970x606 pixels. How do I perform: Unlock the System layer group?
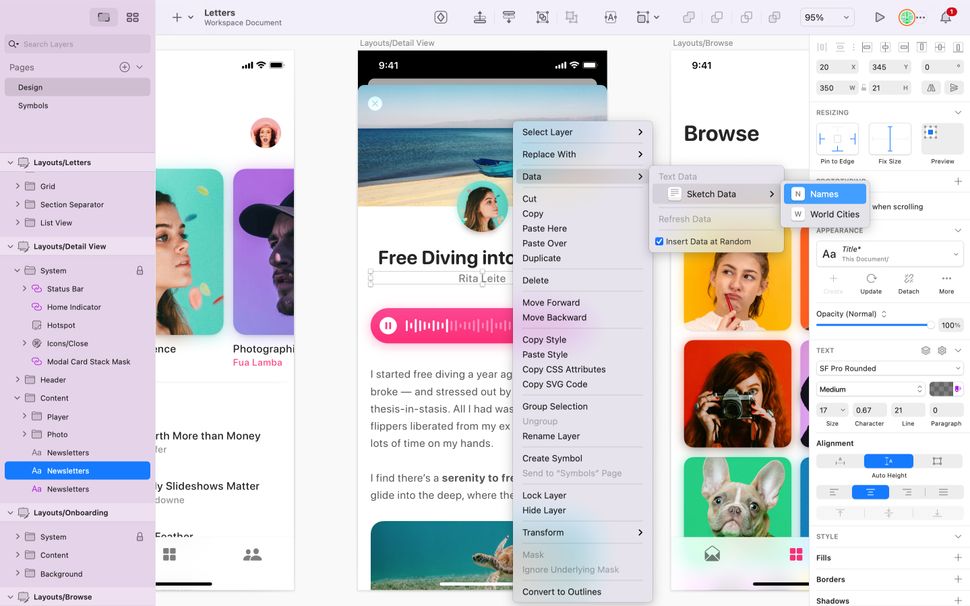tap(139, 270)
